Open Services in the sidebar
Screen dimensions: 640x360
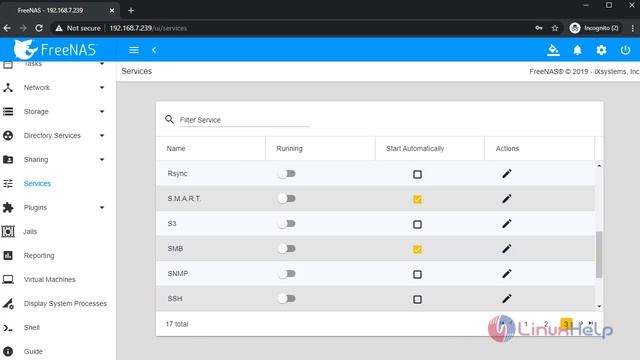pos(37,184)
